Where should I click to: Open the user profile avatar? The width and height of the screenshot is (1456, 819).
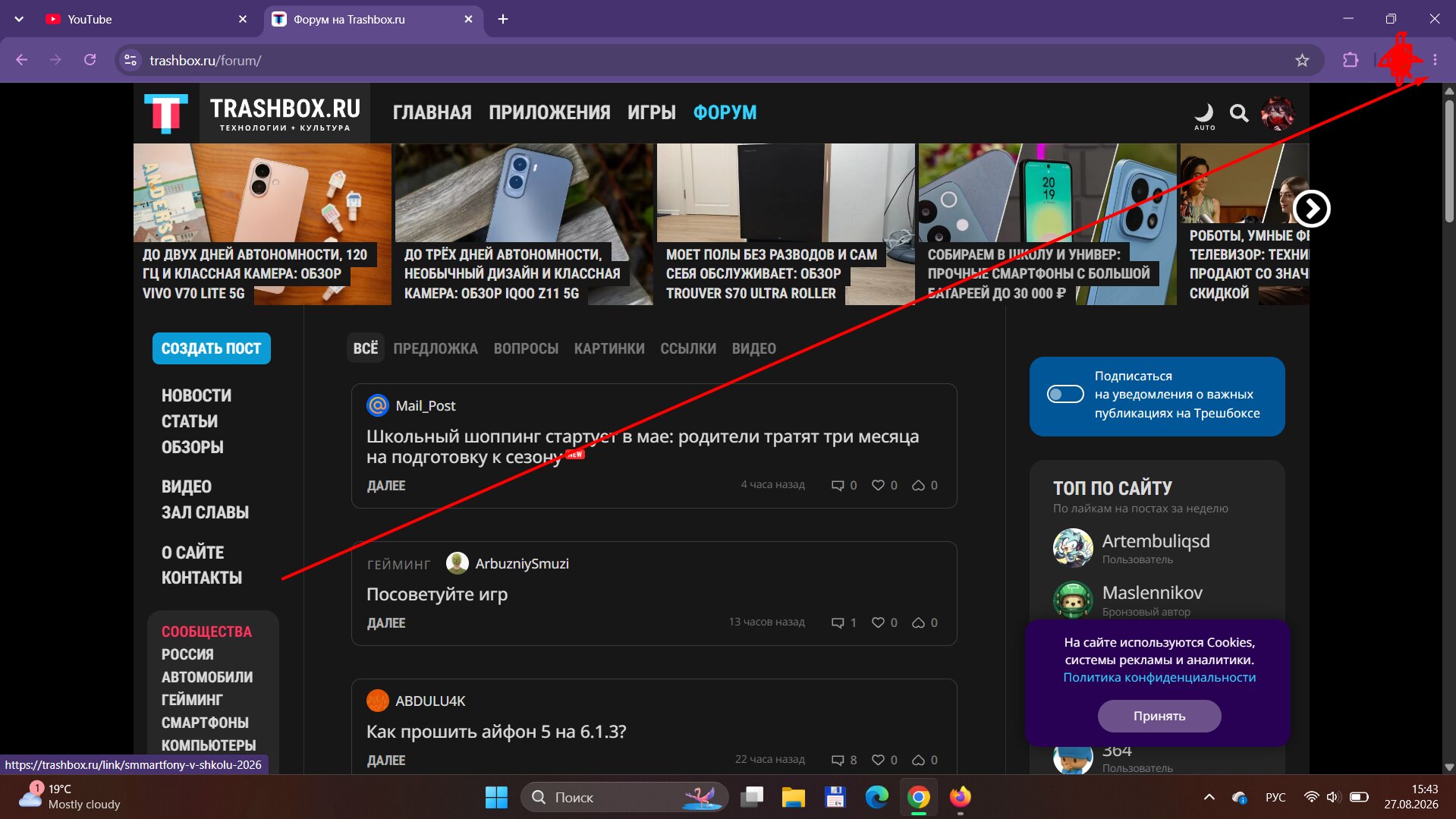coord(1277,113)
